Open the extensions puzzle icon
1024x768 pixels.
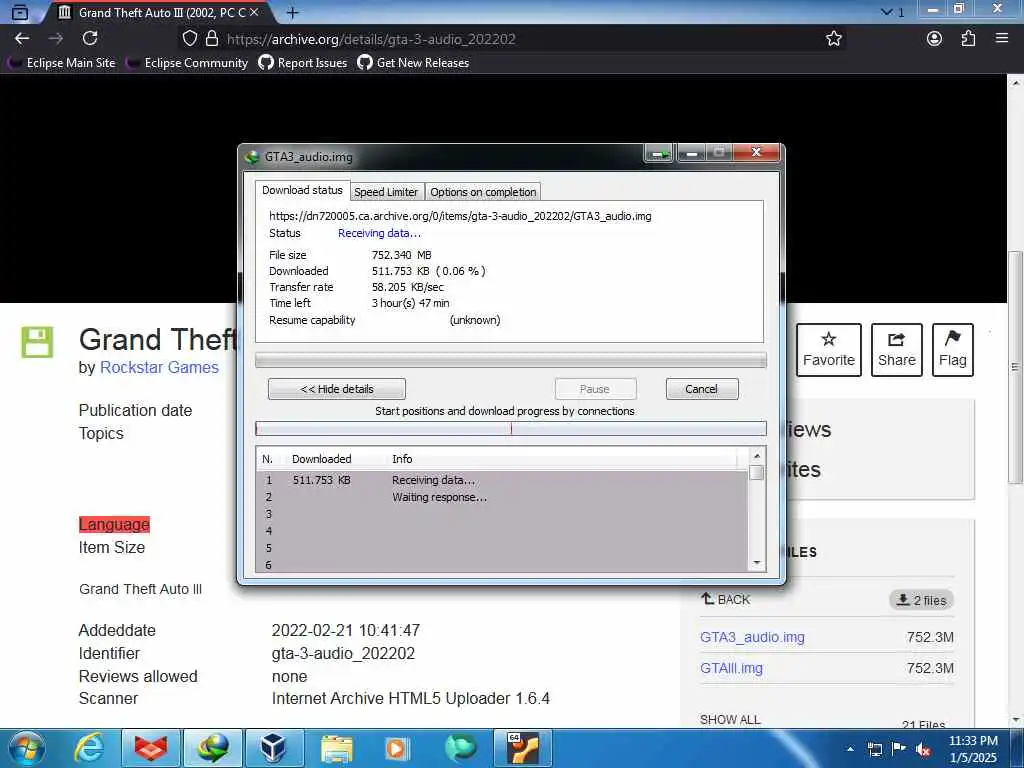968,39
